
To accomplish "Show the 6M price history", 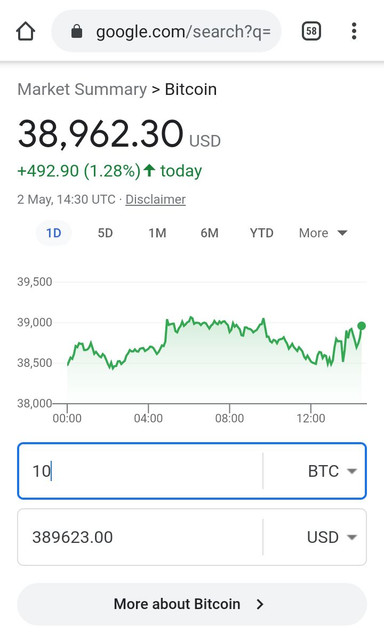I will 209,233.
